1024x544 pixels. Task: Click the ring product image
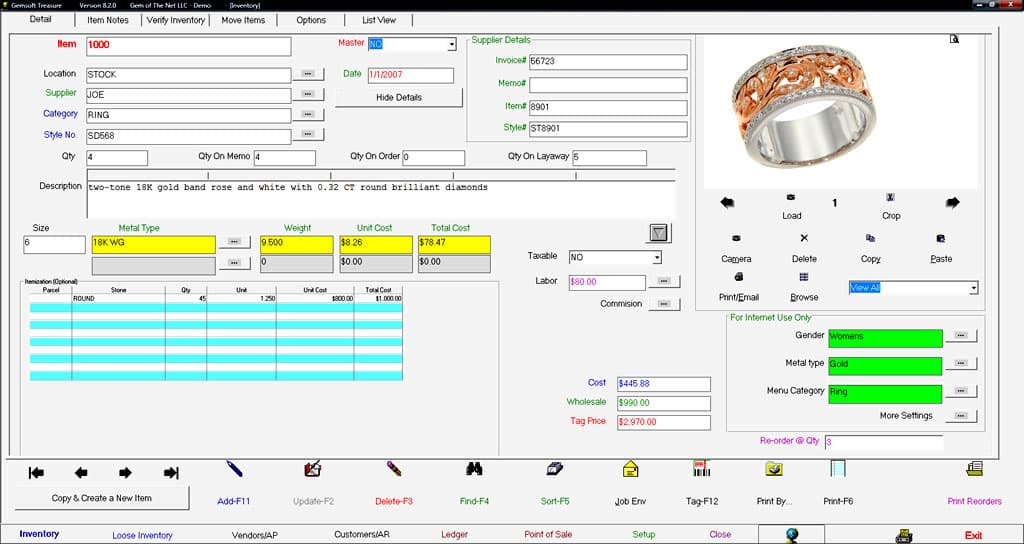(803, 107)
